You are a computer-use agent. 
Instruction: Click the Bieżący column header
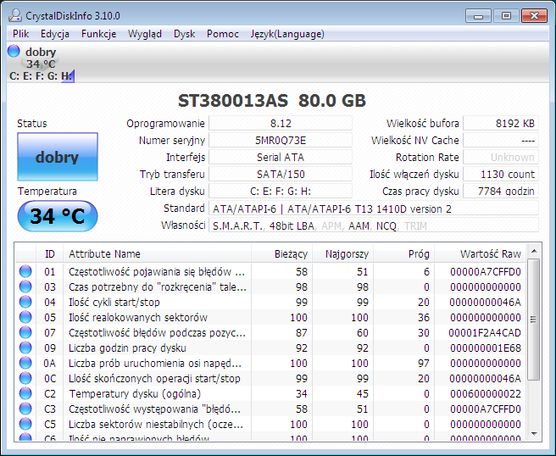(x=282, y=254)
